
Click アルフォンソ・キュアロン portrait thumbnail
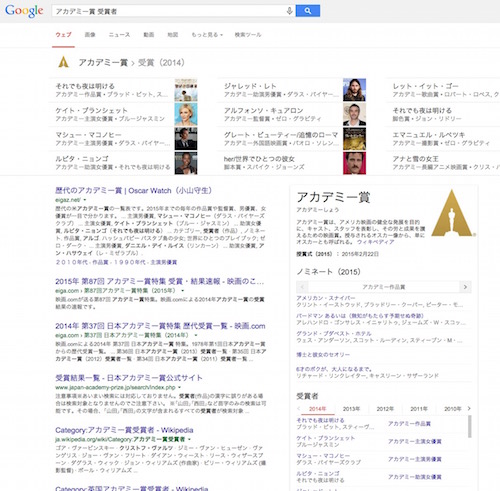tap(354, 114)
